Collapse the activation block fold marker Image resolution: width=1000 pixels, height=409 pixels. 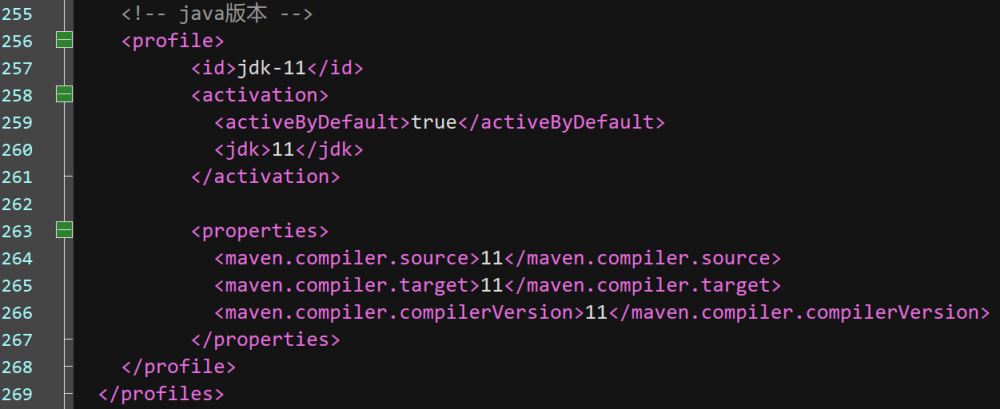[x=64, y=95]
